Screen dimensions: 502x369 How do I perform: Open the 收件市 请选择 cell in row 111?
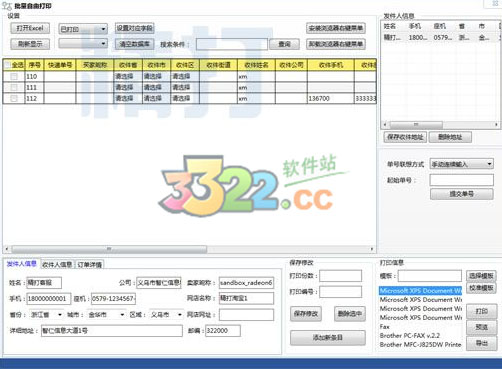(x=157, y=87)
